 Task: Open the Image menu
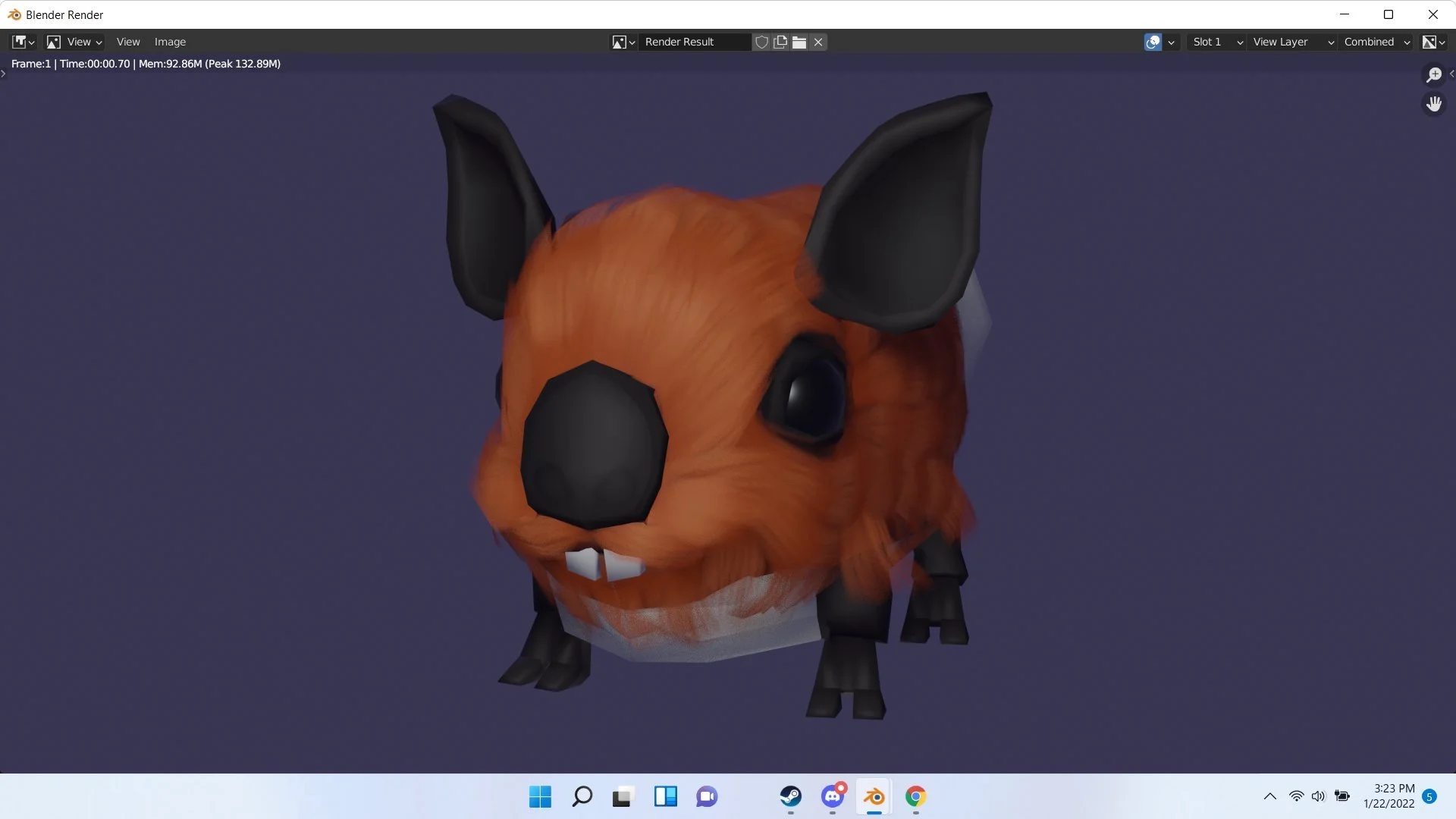(170, 42)
